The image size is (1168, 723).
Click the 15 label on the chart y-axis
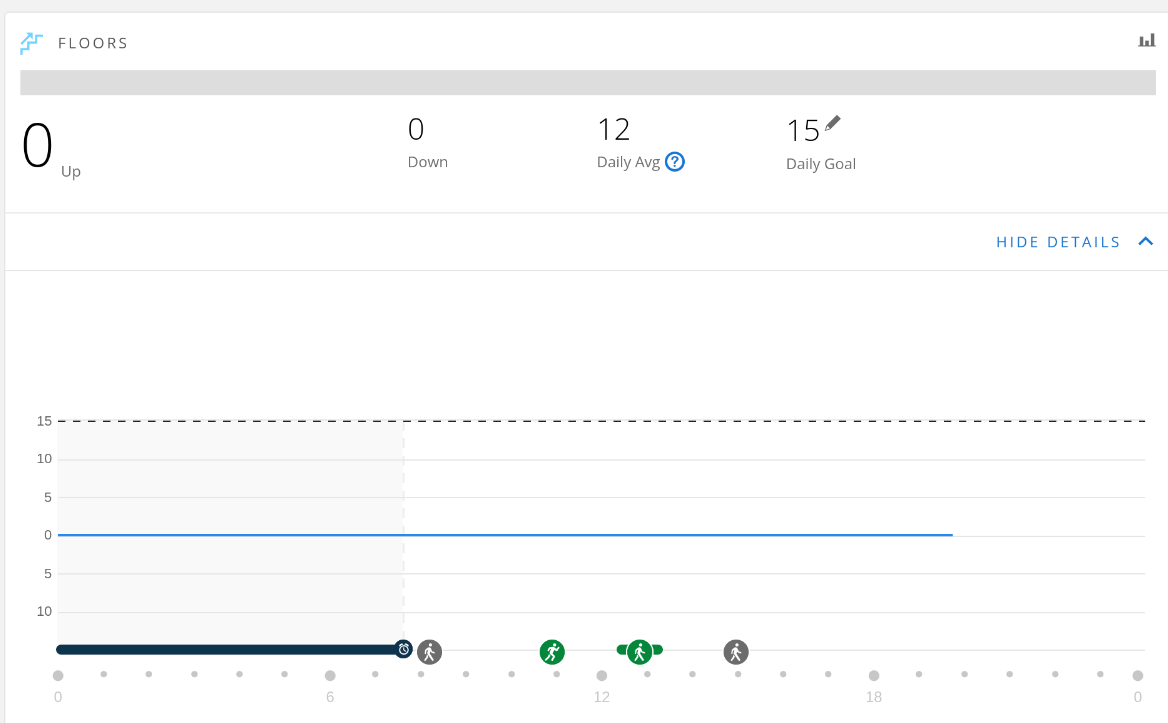pos(44,421)
